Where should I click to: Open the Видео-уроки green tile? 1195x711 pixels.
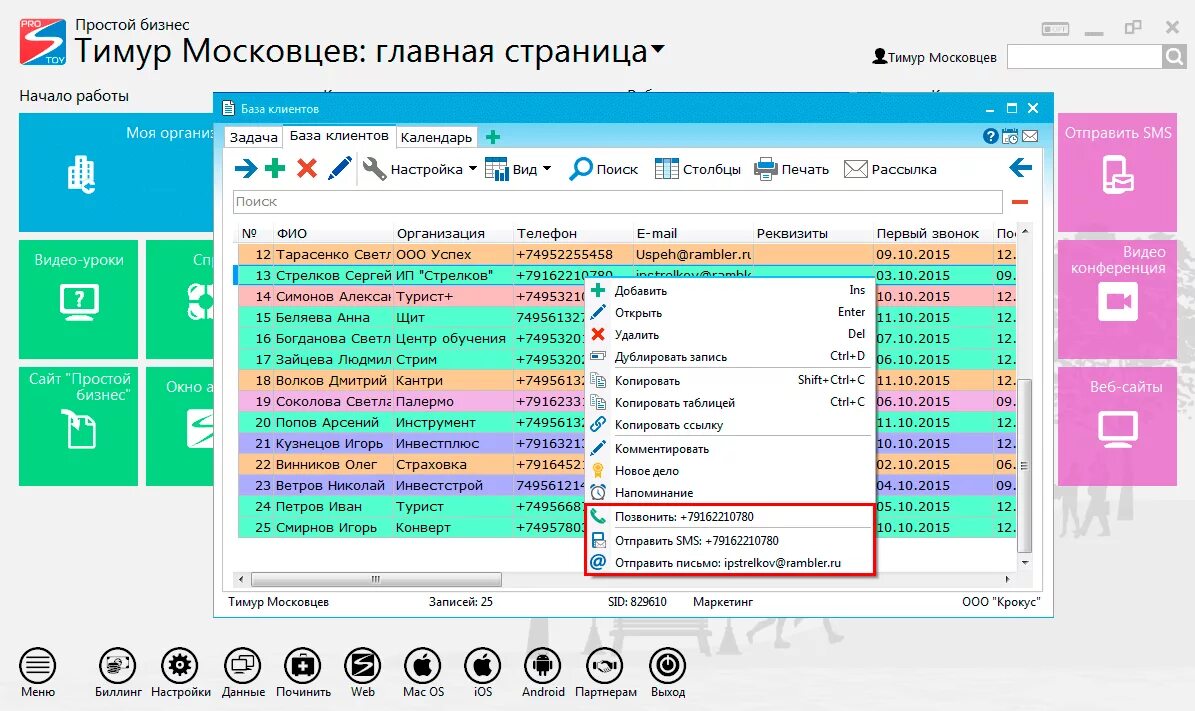coord(78,299)
